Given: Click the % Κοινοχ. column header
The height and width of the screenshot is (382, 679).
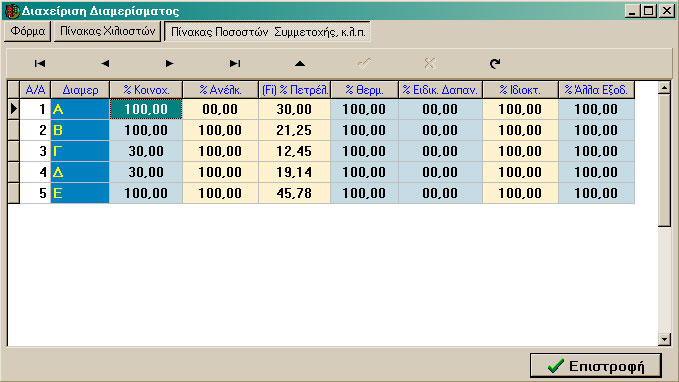Looking at the screenshot, I should [146, 90].
